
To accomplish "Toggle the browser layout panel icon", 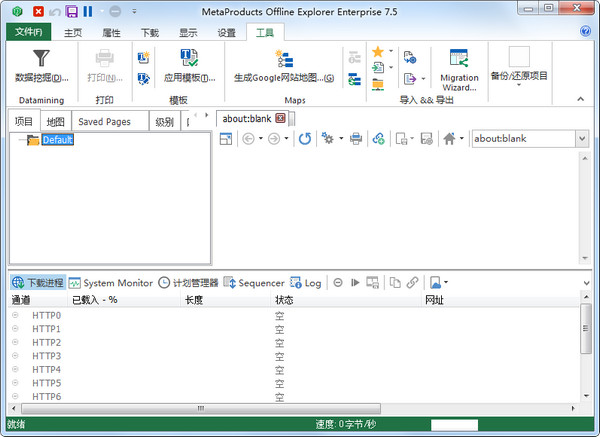I will coord(226,139).
